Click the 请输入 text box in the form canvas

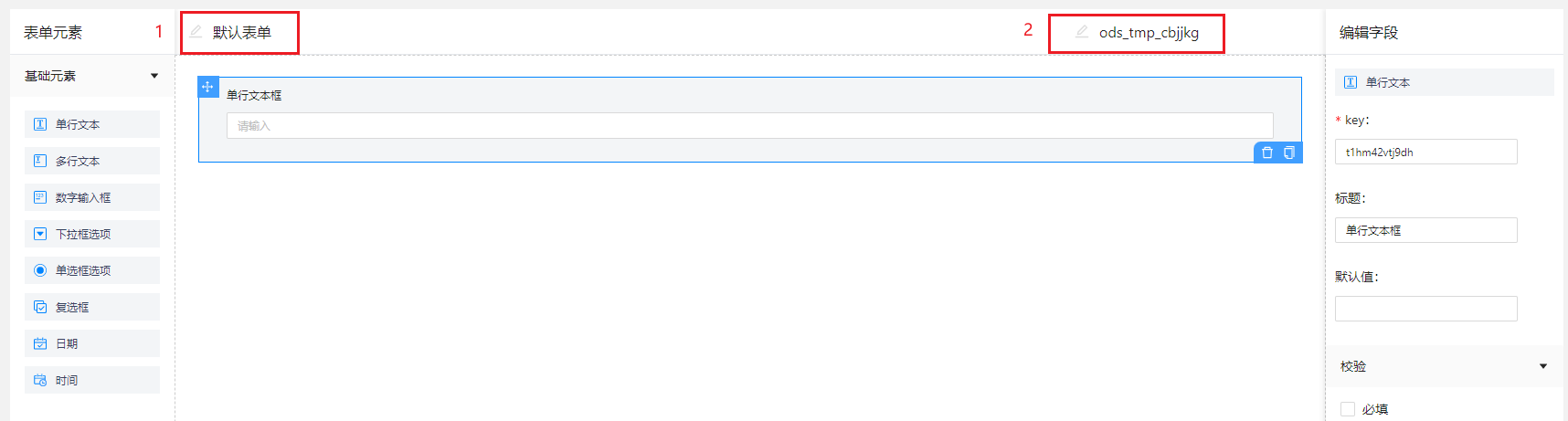pyautogui.click(x=749, y=126)
